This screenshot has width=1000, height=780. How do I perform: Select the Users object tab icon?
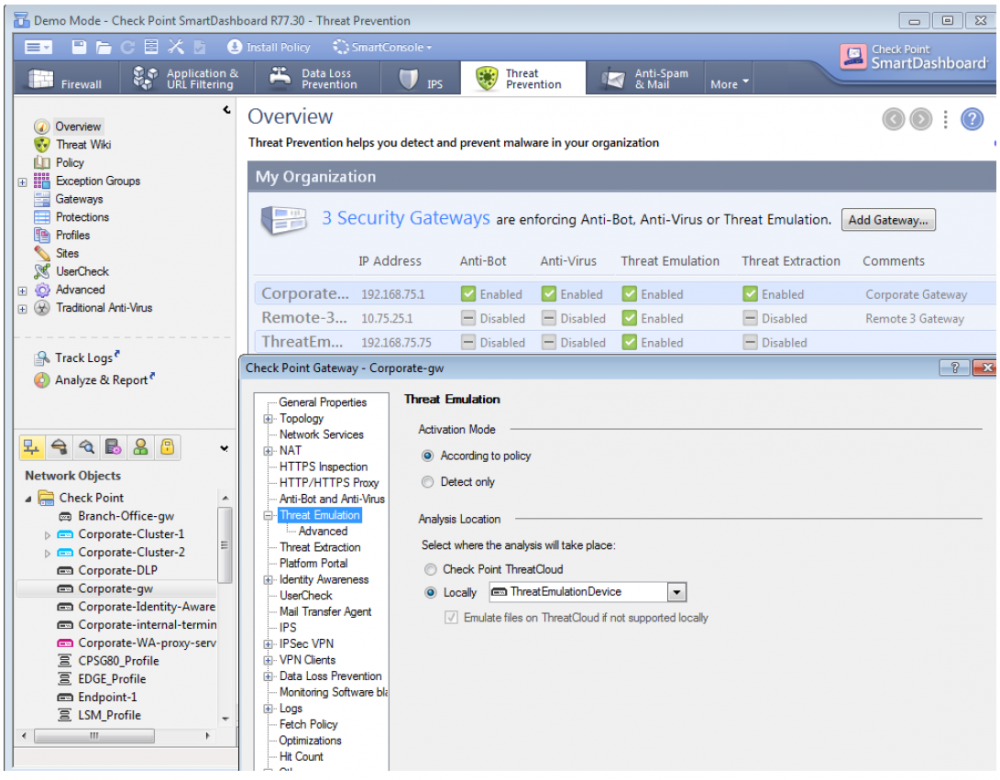click(x=141, y=447)
